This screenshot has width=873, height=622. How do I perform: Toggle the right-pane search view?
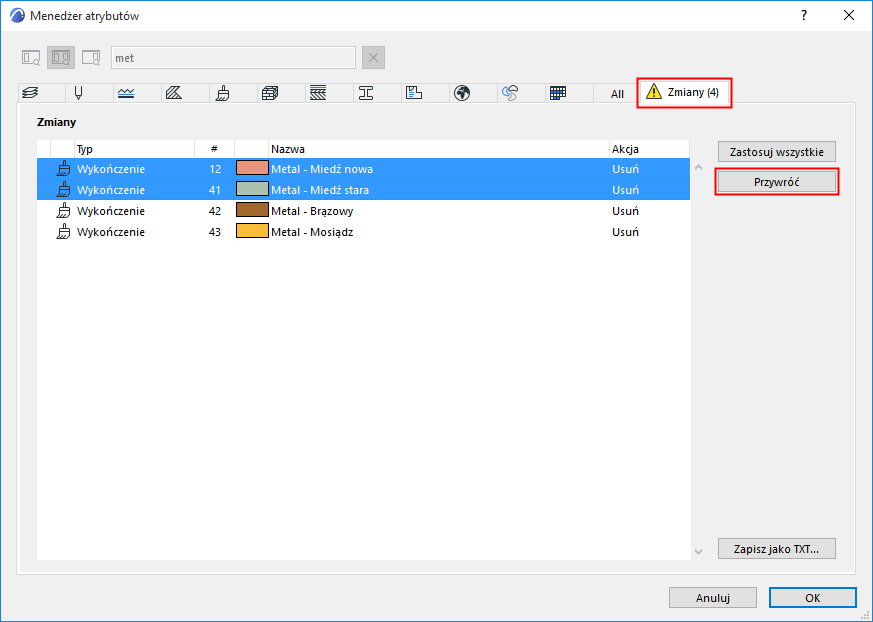pyautogui.click(x=91, y=58)
